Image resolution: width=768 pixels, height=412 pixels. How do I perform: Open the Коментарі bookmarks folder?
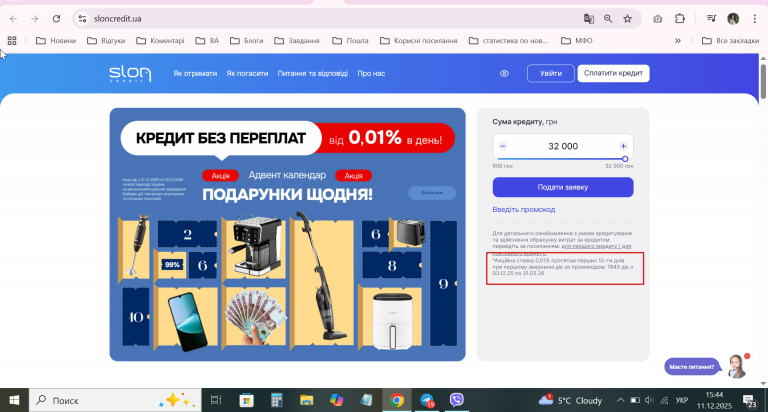[x=160, y=41]
